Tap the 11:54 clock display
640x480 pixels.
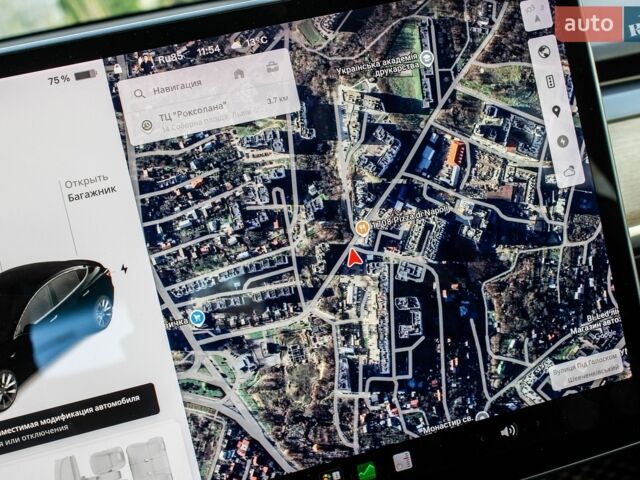coord(208,51)
